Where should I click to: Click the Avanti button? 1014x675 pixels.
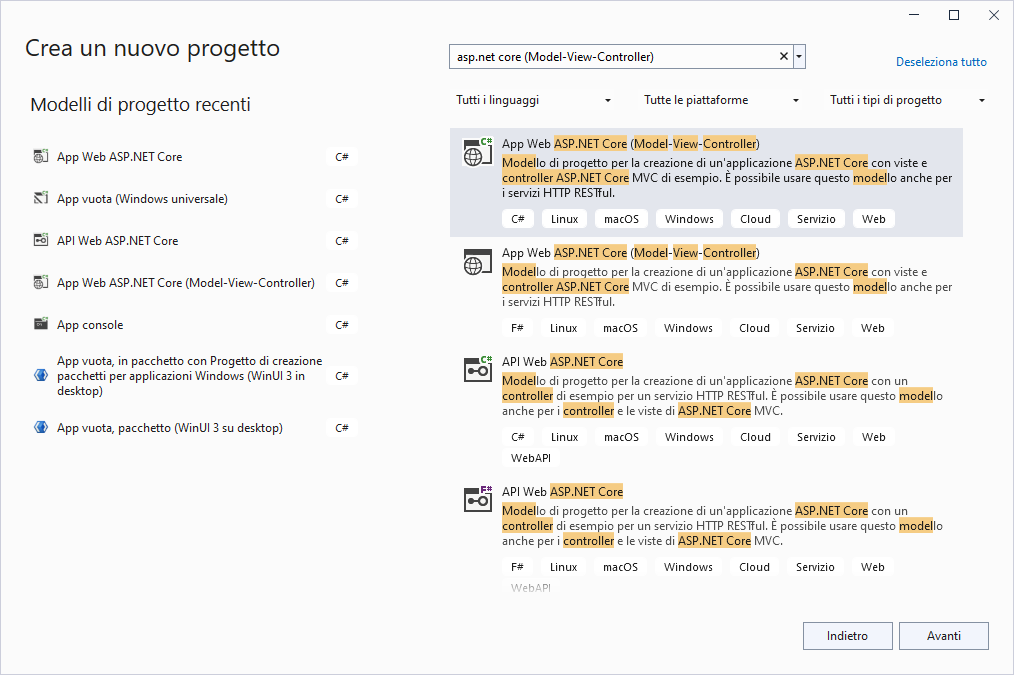pos(944,636)
